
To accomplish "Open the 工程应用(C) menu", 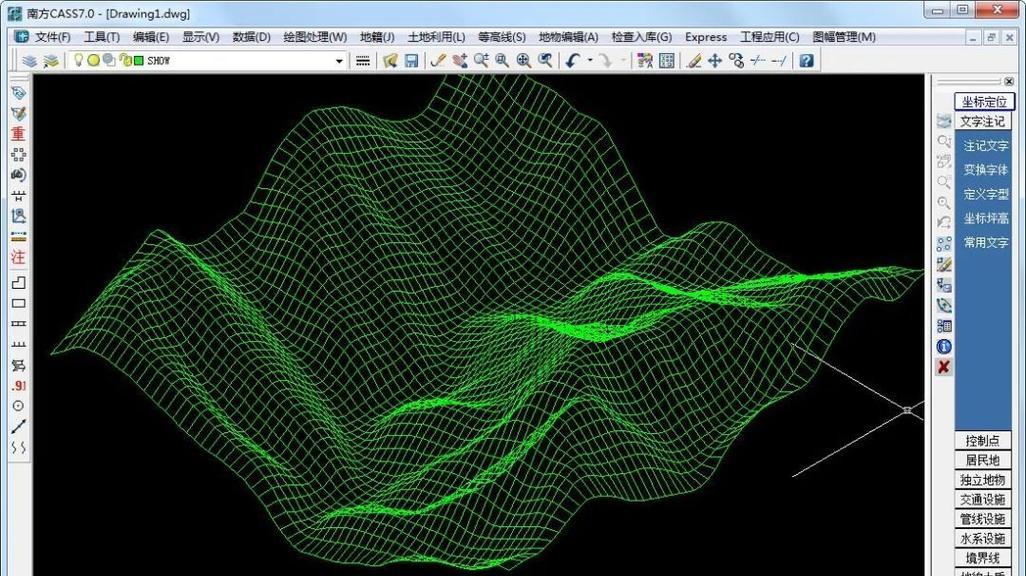I will point(770,37).
